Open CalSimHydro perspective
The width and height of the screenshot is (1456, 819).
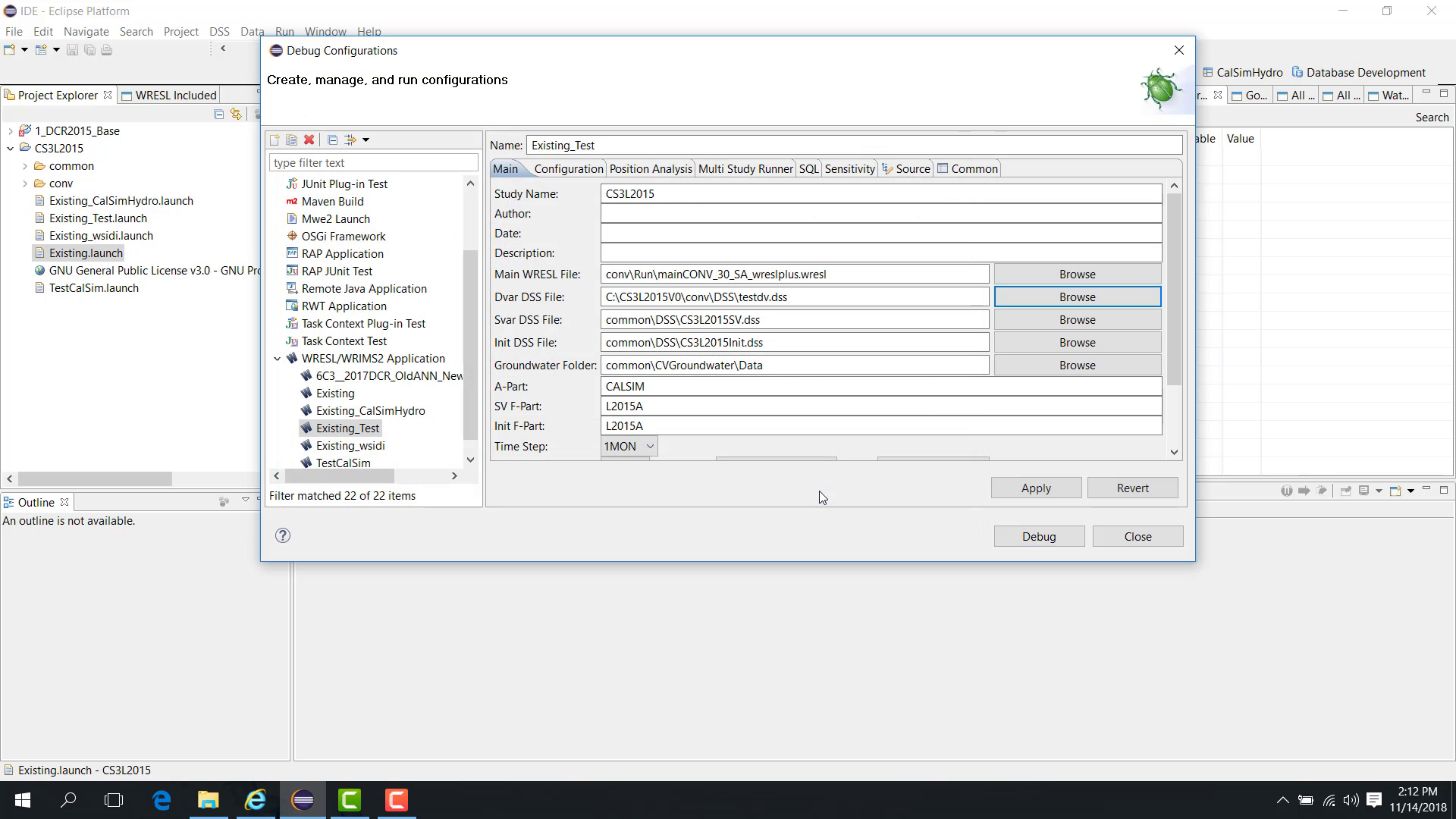tap(1243, 73)
